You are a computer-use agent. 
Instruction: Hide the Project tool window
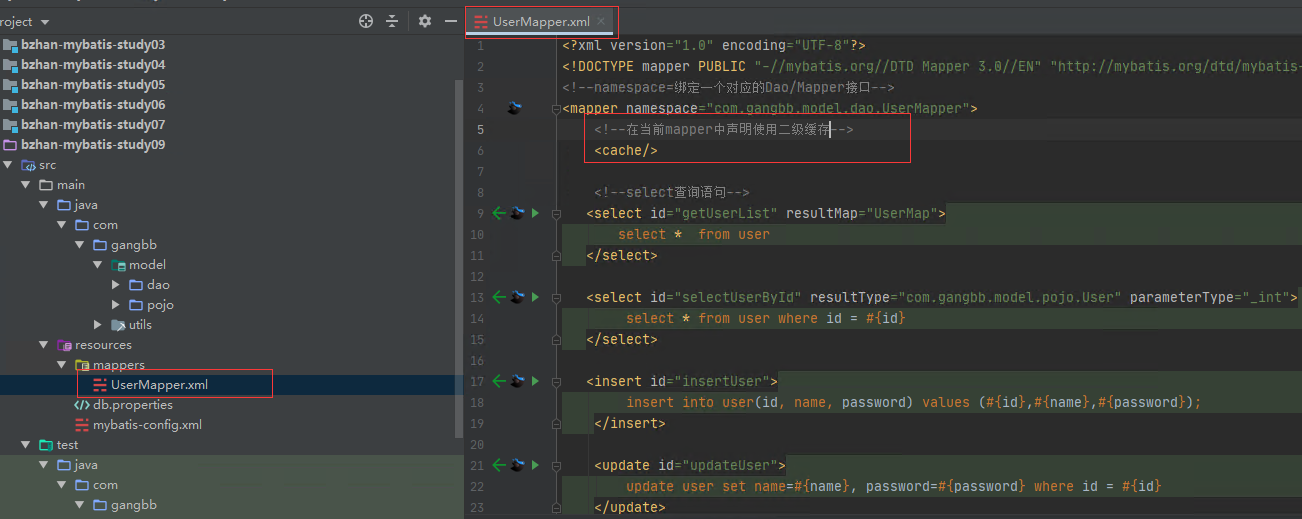click(x=451, y=21)
